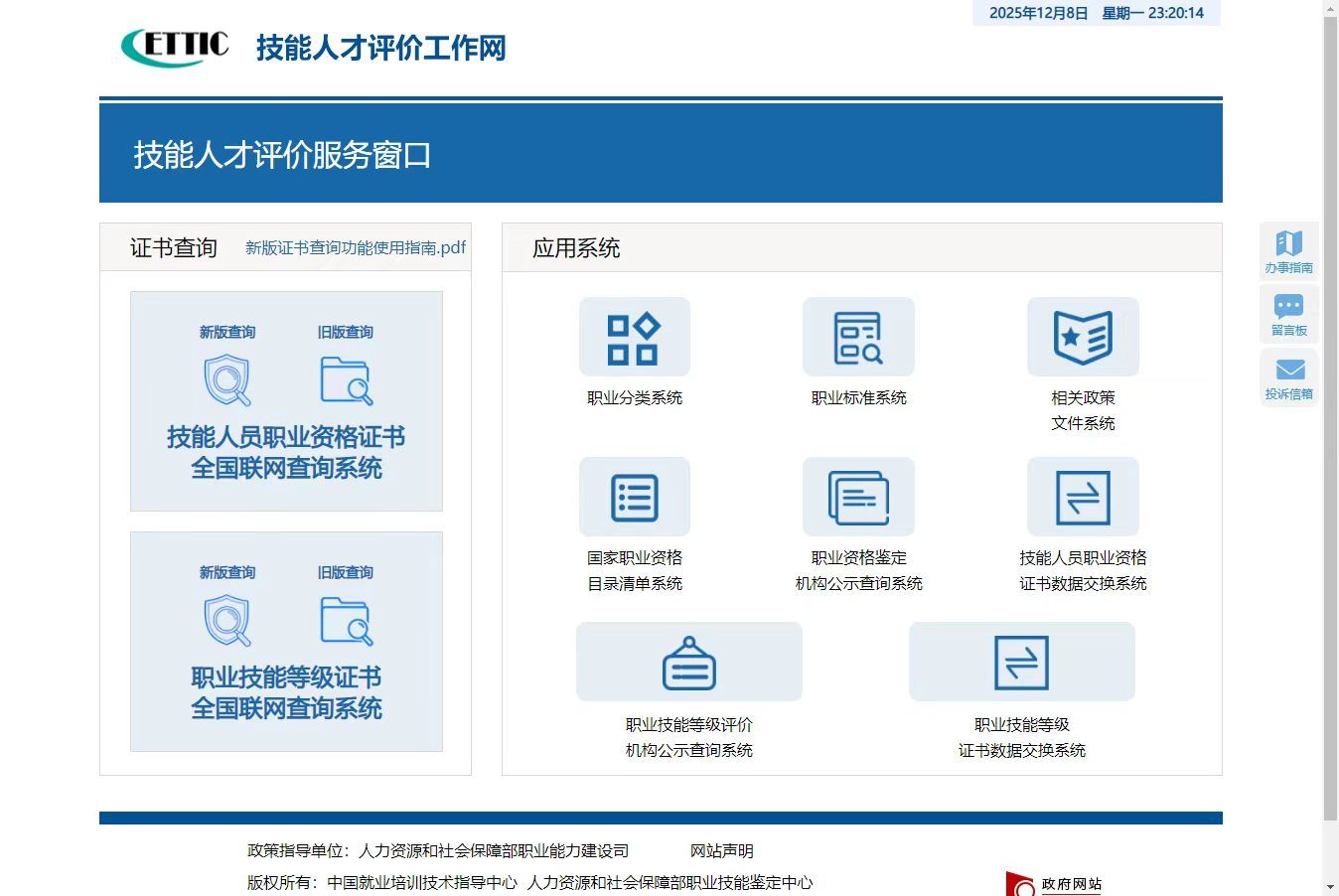1339x896 pixels.
Task: Open the 职业技能等级评价机构公示查询系统 tag icon
Action: tap(689, 662)
